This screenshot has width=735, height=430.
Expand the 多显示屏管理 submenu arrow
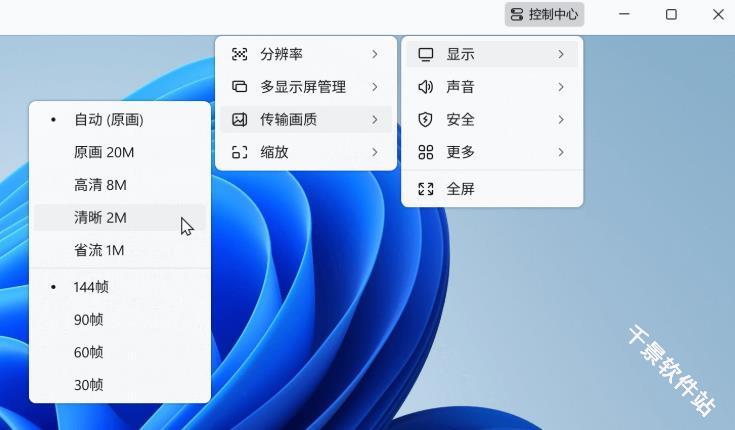[375, 87]
